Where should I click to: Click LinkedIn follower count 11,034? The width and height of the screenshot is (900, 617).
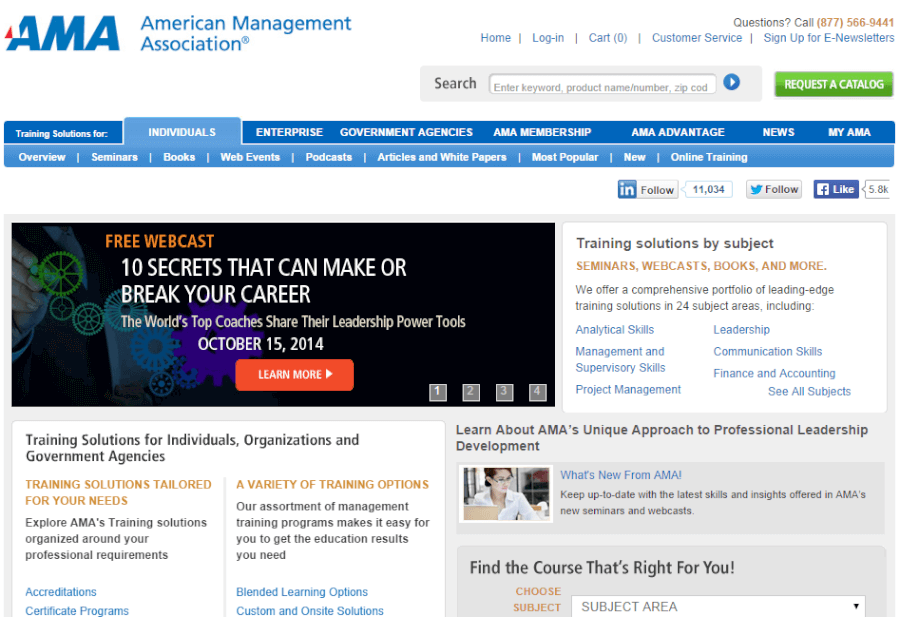(709, 189)
